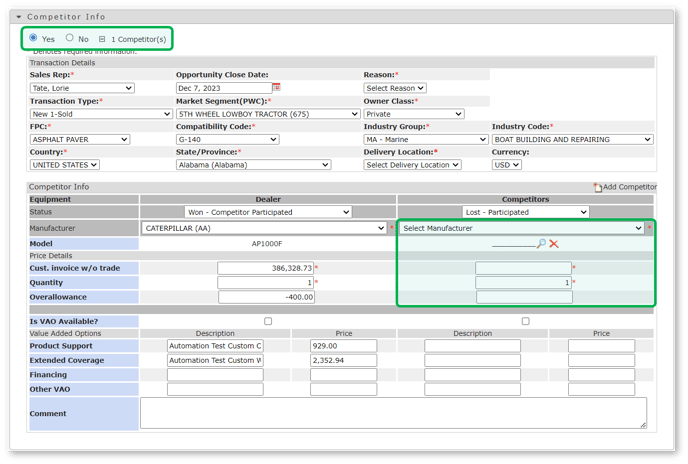This screenshot has width=688, height=464.
Task: Check Dealer Is VAO Available checkbox
Action: [267, 321]
